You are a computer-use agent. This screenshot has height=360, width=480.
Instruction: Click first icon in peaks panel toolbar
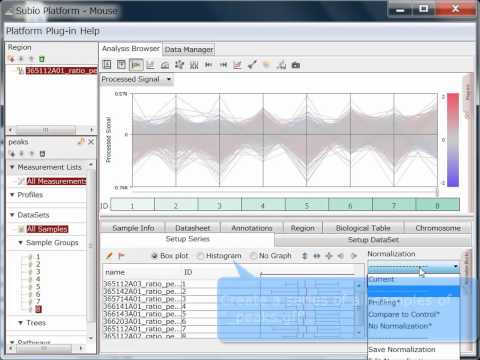coord(12,154)
